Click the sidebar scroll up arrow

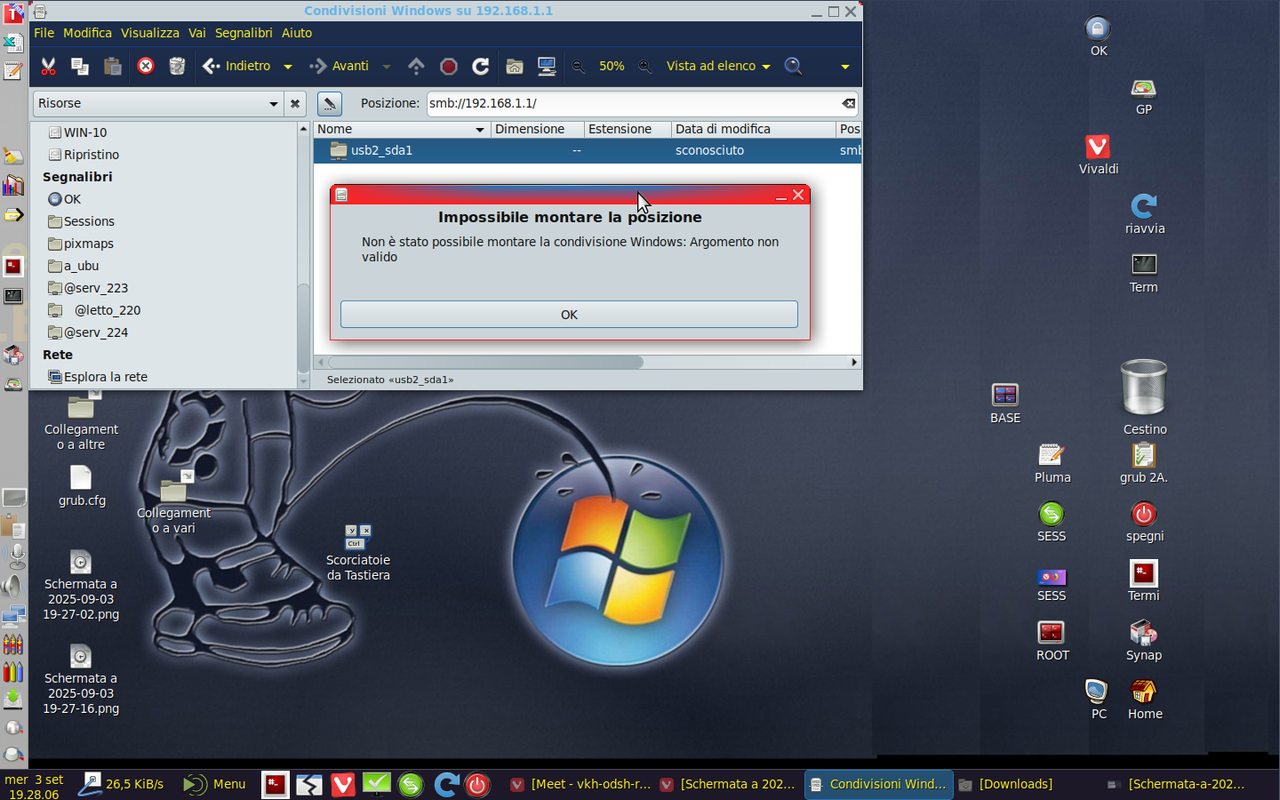click(304, 129)
